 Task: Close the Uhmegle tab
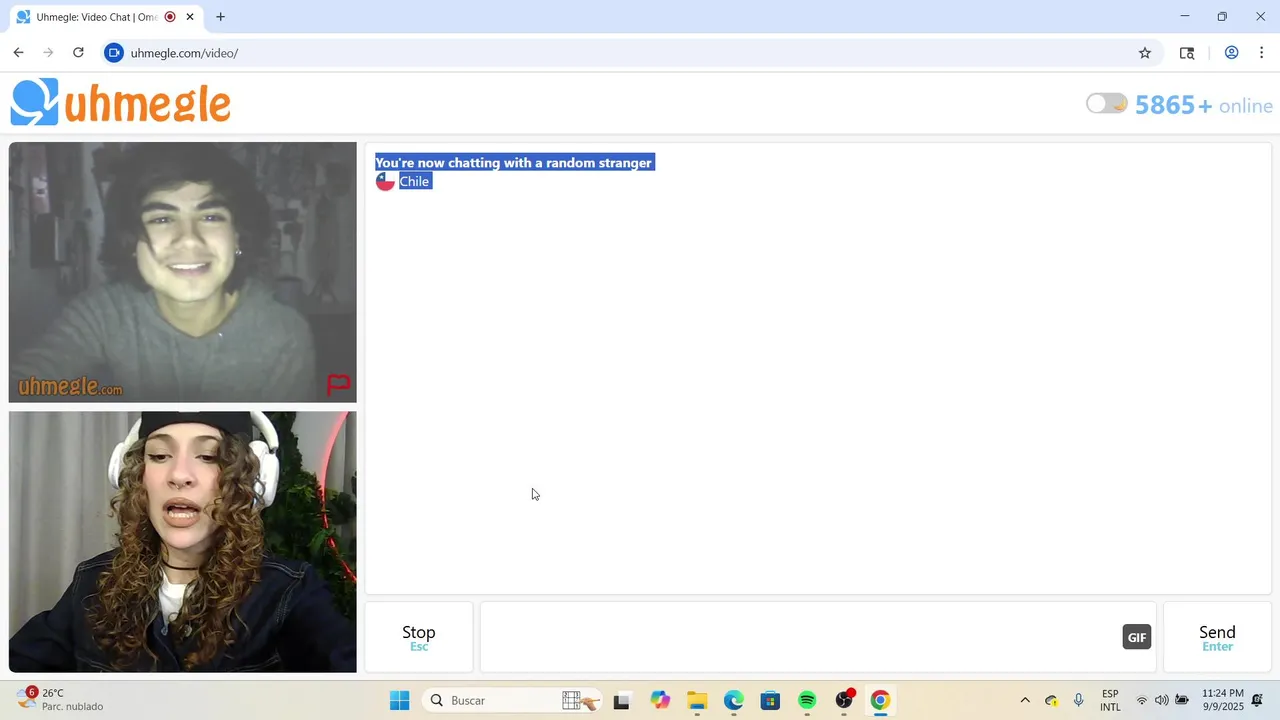point(190,17)
